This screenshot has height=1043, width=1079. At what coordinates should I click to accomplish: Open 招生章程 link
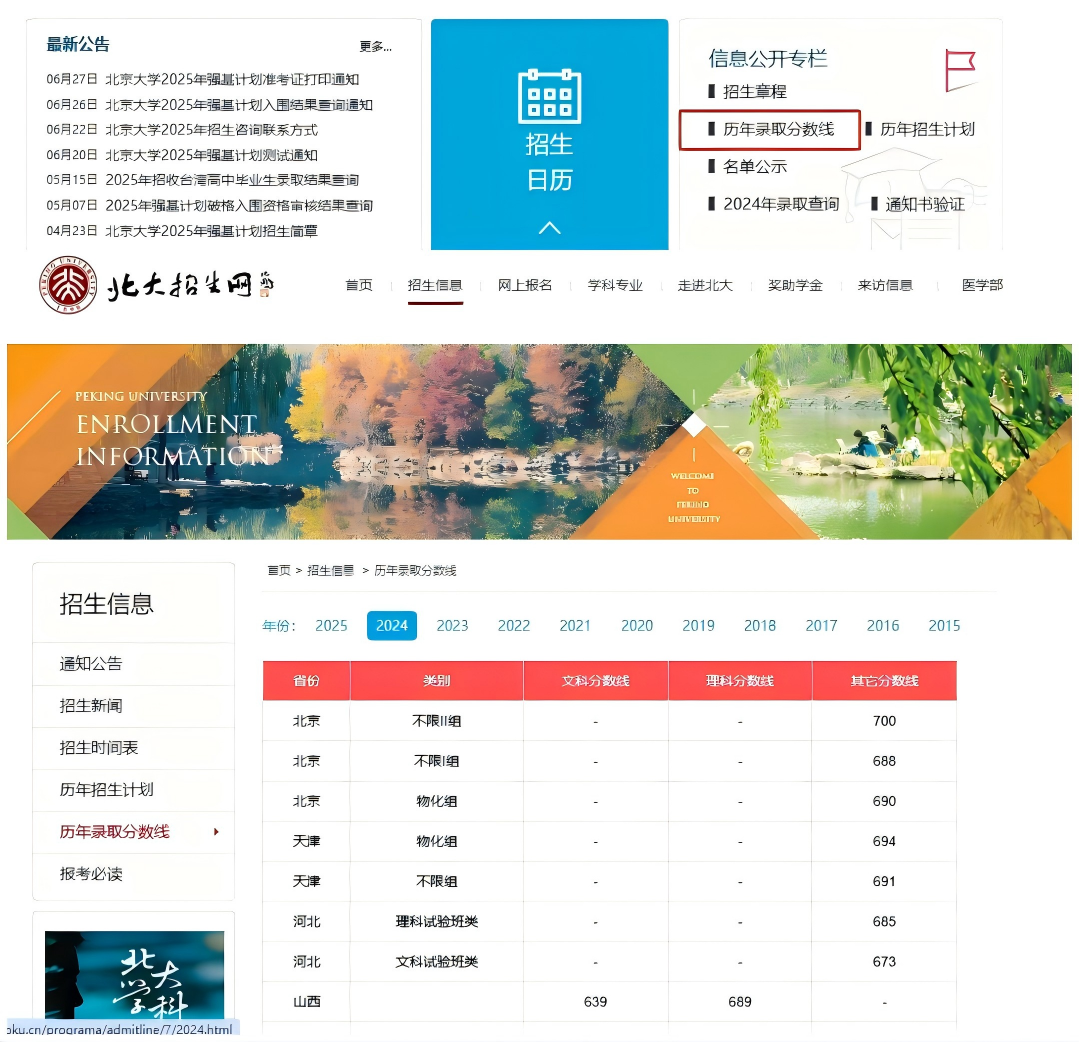pyautogui.click(x=754, y=91)
